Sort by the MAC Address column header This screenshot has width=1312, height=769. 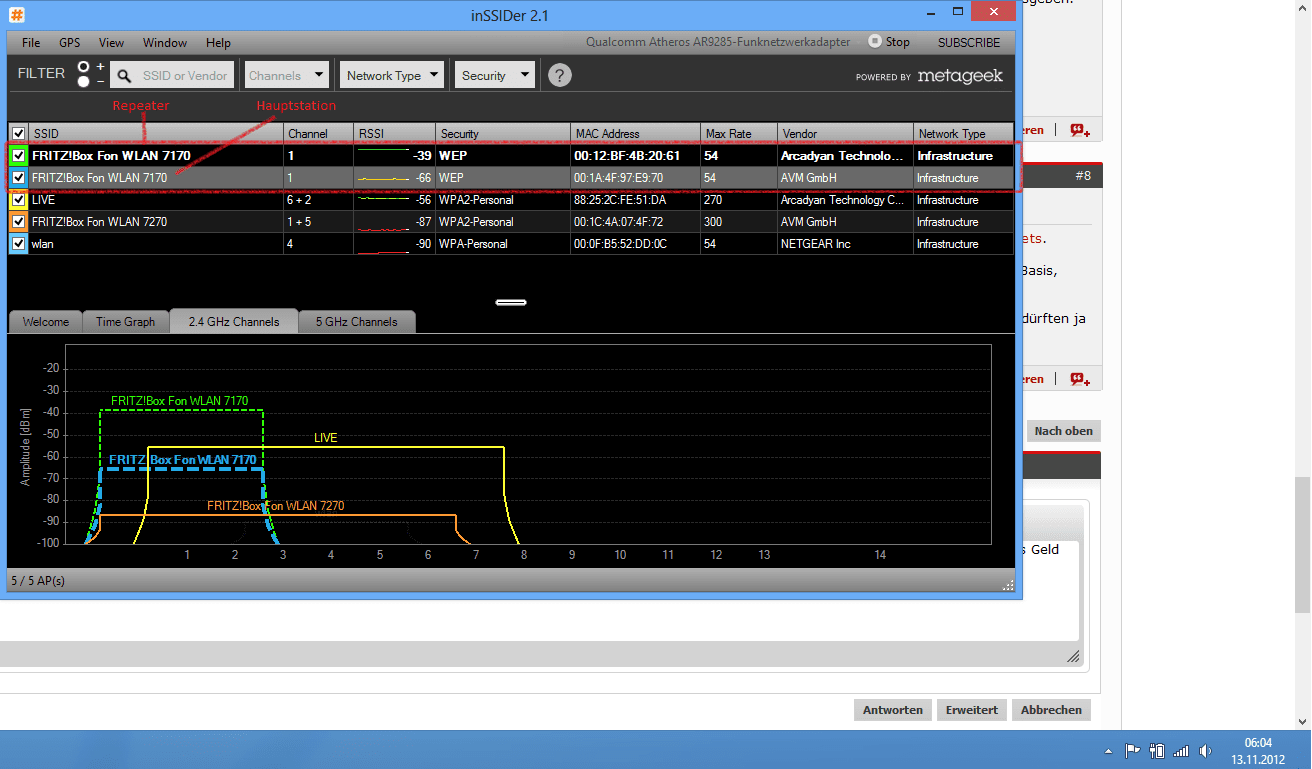coord(636,133)
